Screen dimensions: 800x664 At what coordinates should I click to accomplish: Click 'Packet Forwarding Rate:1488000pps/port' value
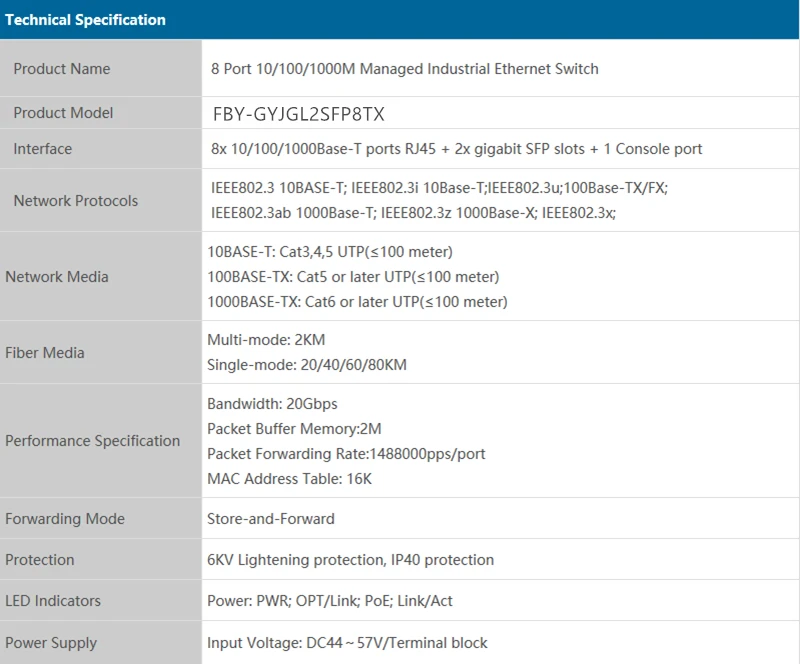click(346, 454)
